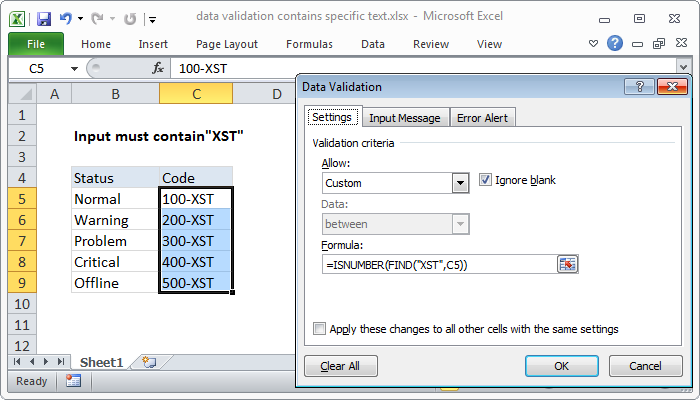Image resolution: width=700 pixels, height=400 pixels.
Task: Select row 5 header
Action: pyautogui.click(x=22, y=199)
